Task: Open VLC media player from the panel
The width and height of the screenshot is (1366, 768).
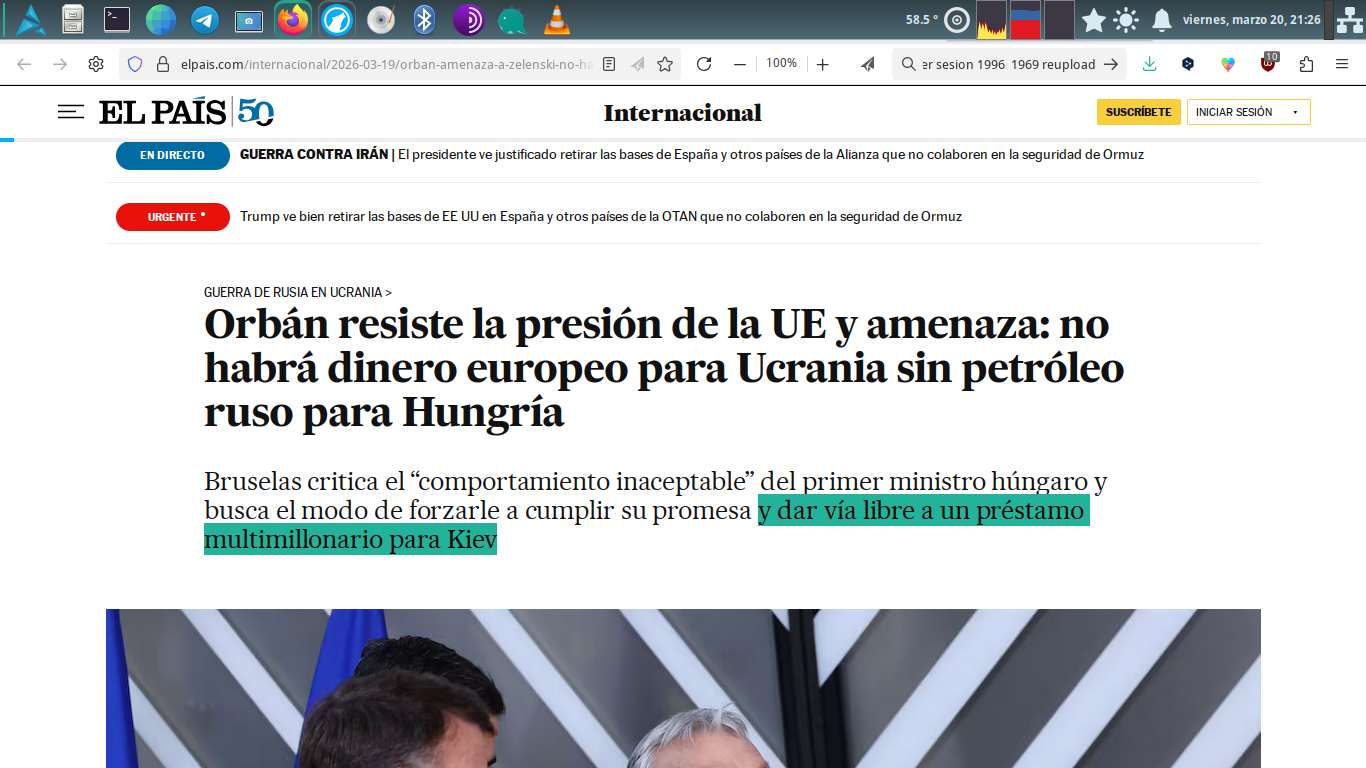Action: click(x=556, y=19)
